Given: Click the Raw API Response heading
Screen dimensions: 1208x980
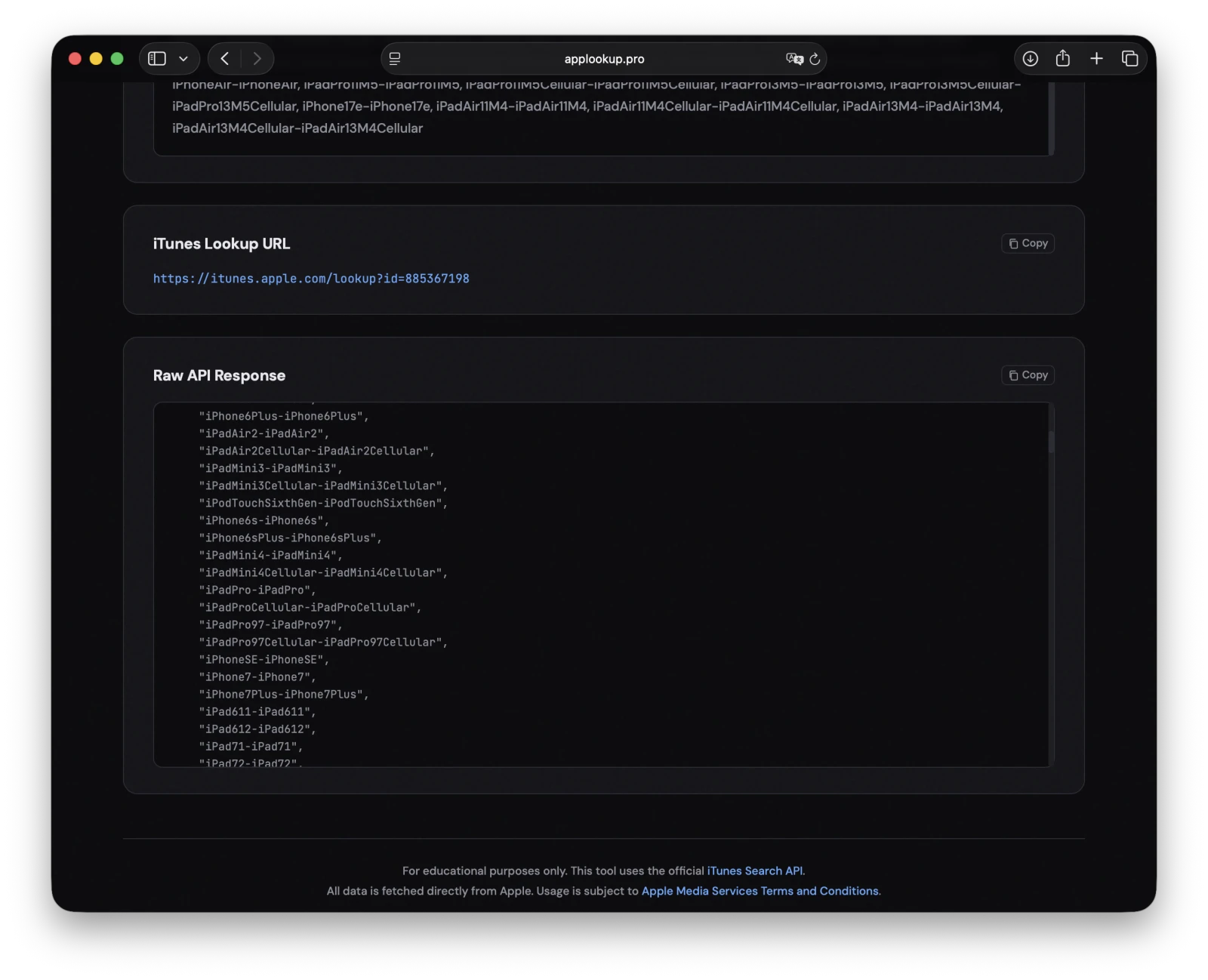Looking at the screenshot, I should (x=219, y=375).
